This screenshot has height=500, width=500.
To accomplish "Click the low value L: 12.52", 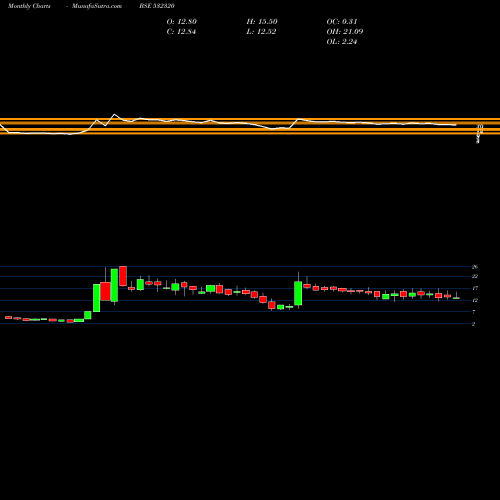I will 261,32.
